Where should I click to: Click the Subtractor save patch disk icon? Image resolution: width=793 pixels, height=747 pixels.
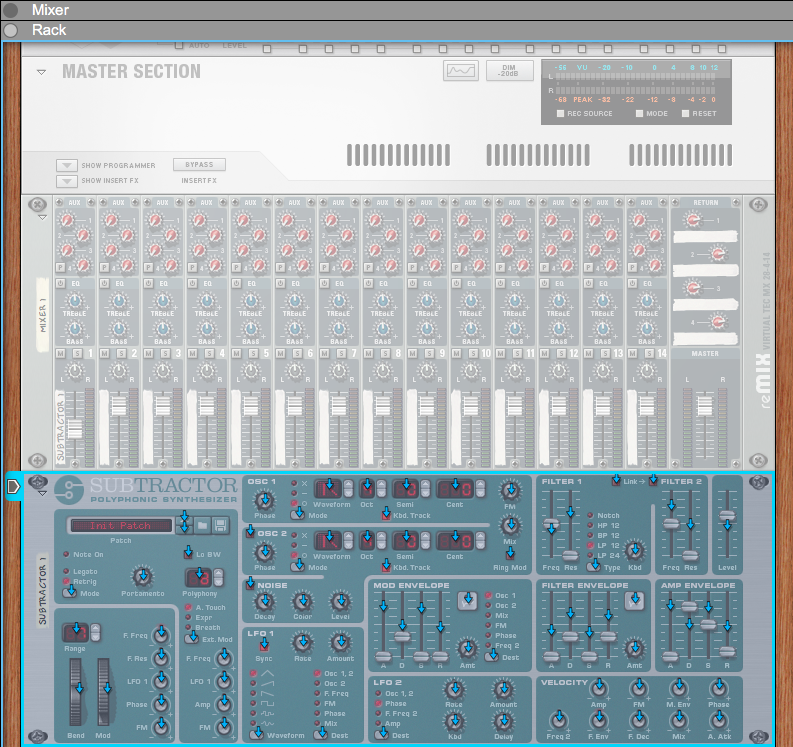point(220,525)
